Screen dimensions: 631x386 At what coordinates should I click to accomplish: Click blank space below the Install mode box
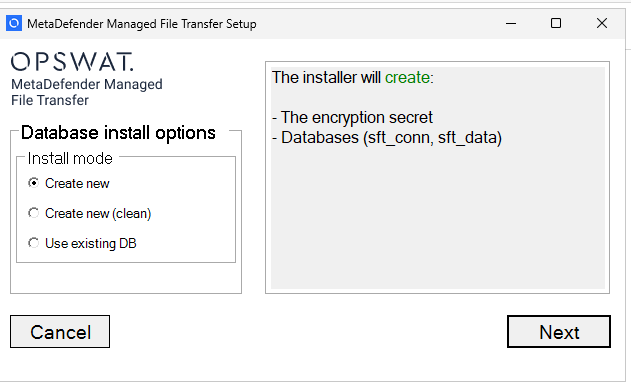[126, 278]
